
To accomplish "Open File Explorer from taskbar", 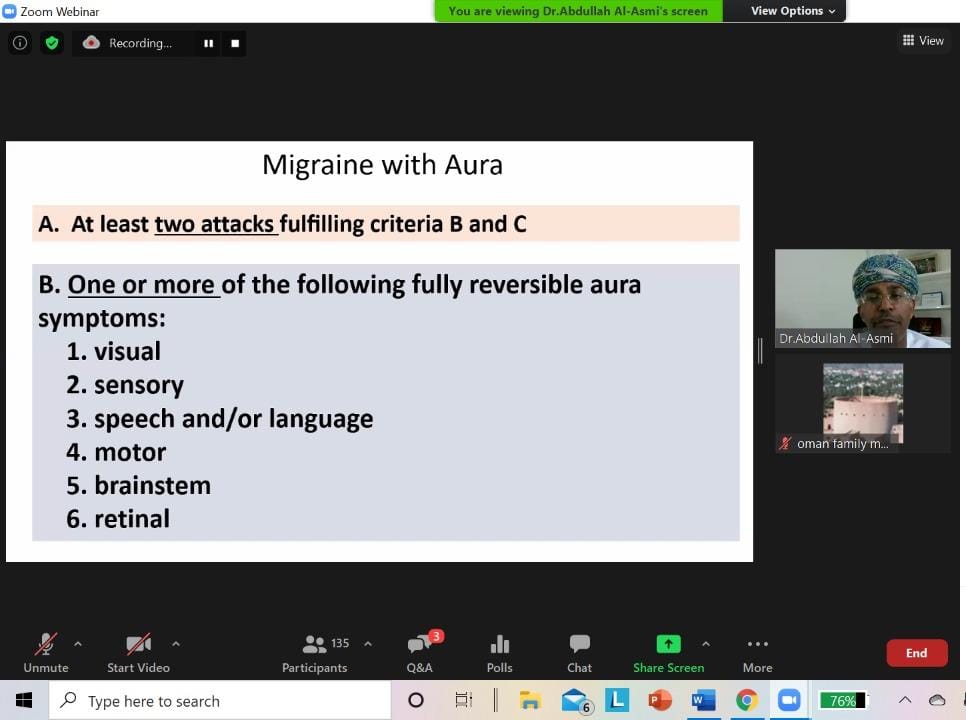I will (x=529, y=700).
